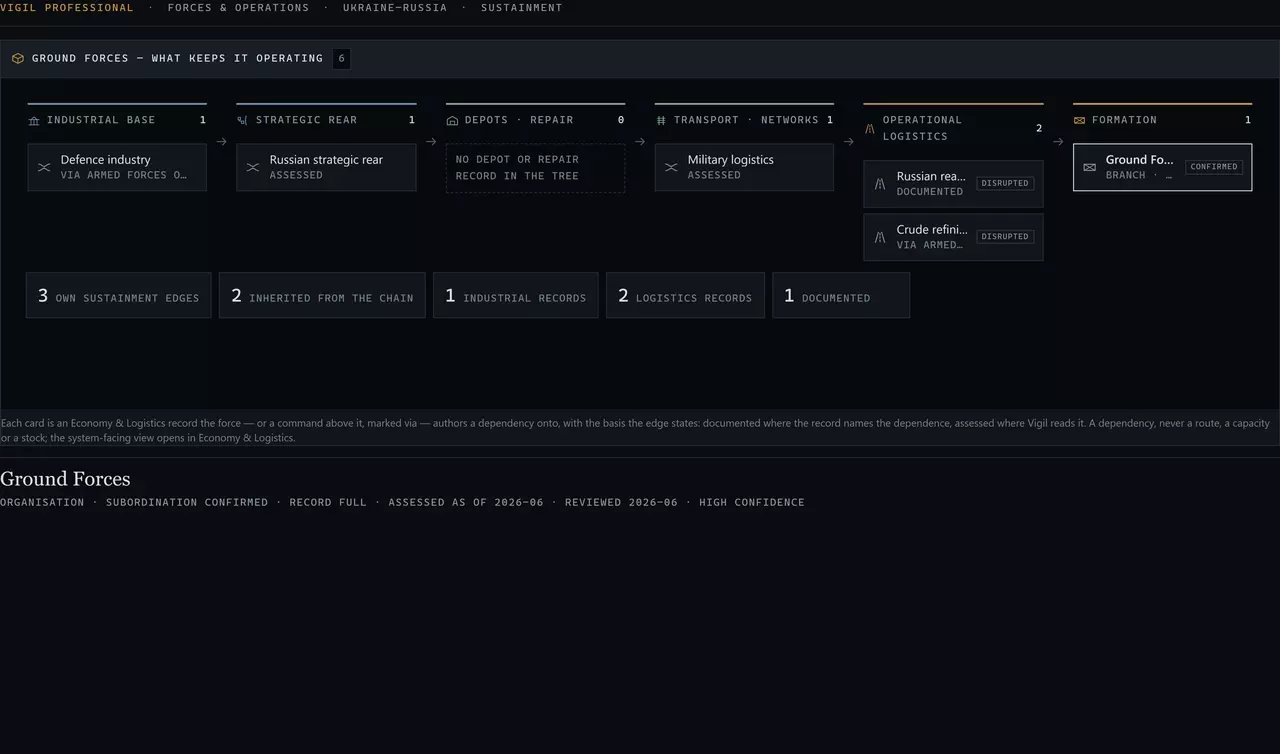1280x754 pixels.
Task: Select the 2 Logistics Records tile
Action: point(685,295)
